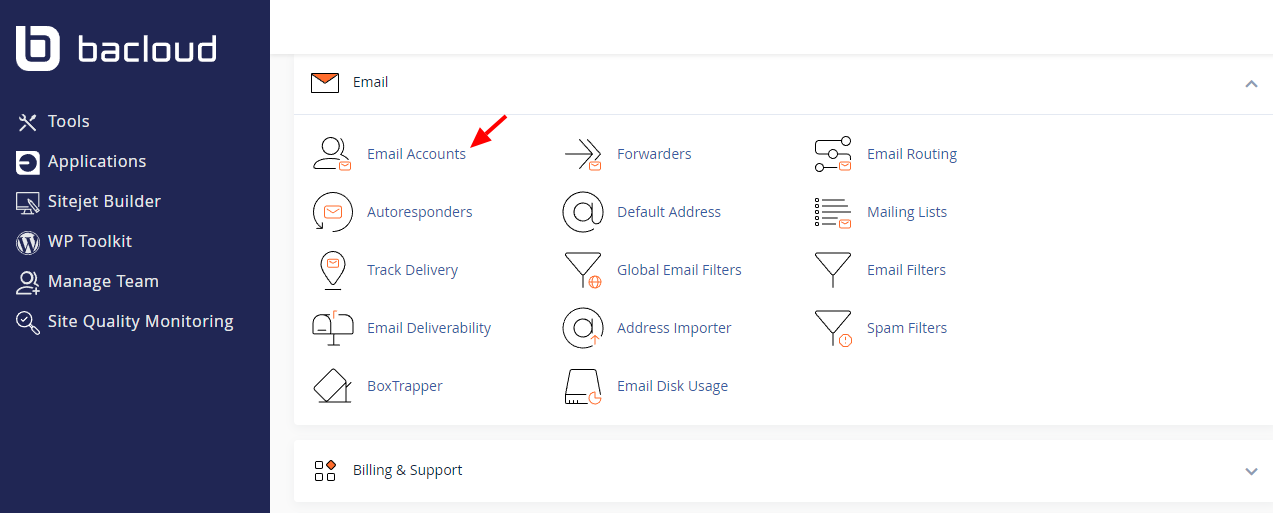This screenshot has height=513, width=1273.
Task: Click the Track Delivery pin icon
Action: point(332,270)
